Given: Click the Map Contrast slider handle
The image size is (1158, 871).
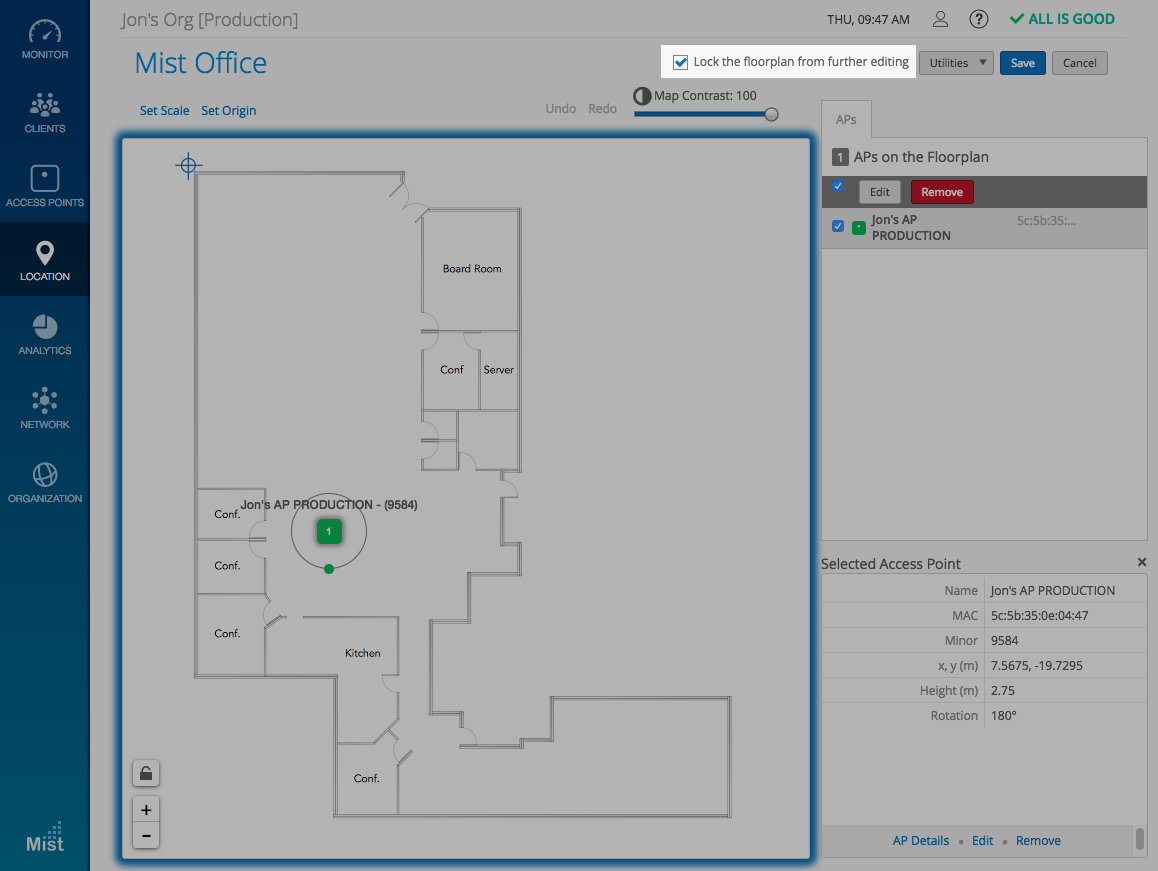Looking at the screenshot, I should click(772, 115).
